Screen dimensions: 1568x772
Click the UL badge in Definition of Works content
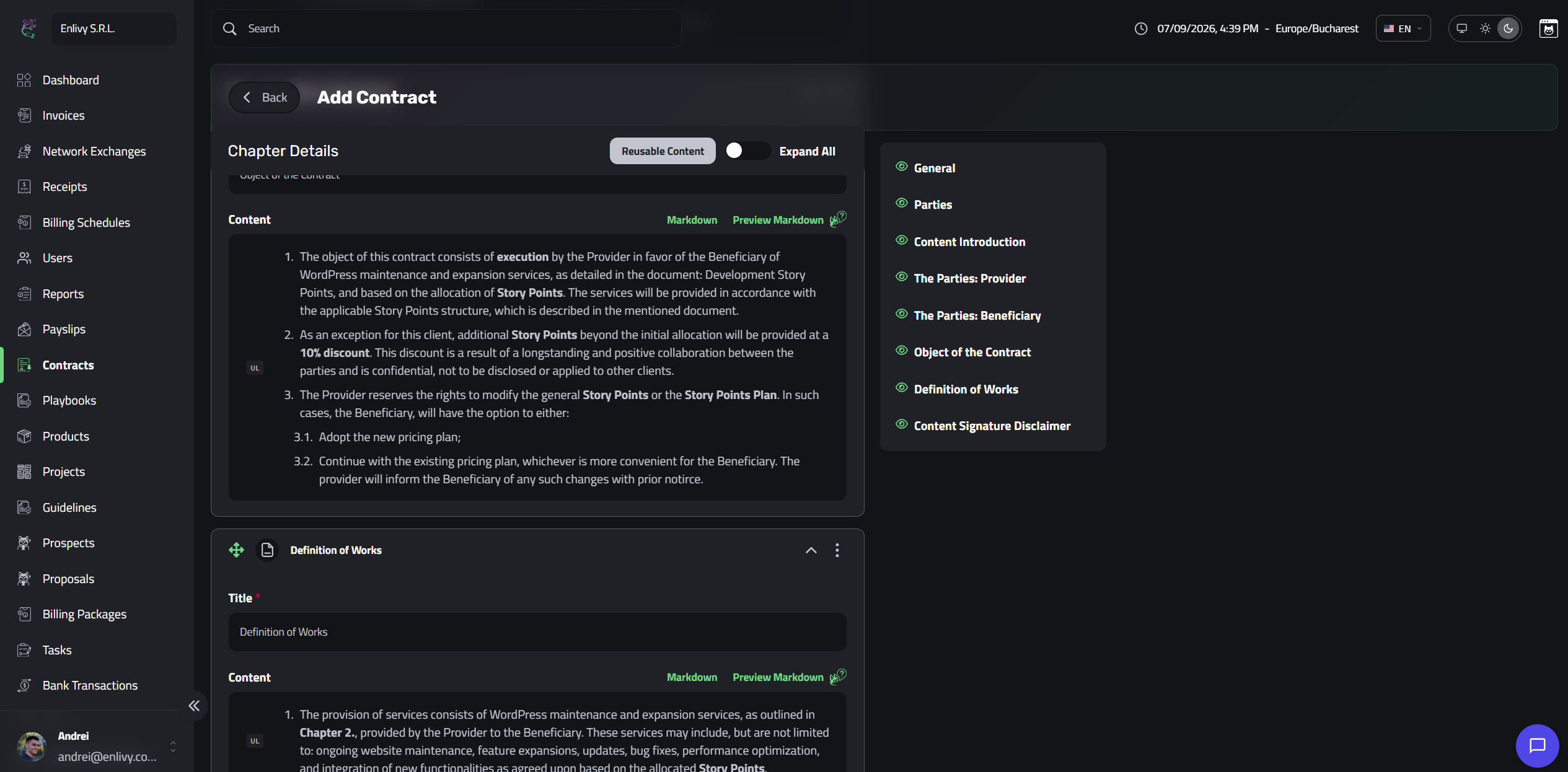click(x=255, y=741)
